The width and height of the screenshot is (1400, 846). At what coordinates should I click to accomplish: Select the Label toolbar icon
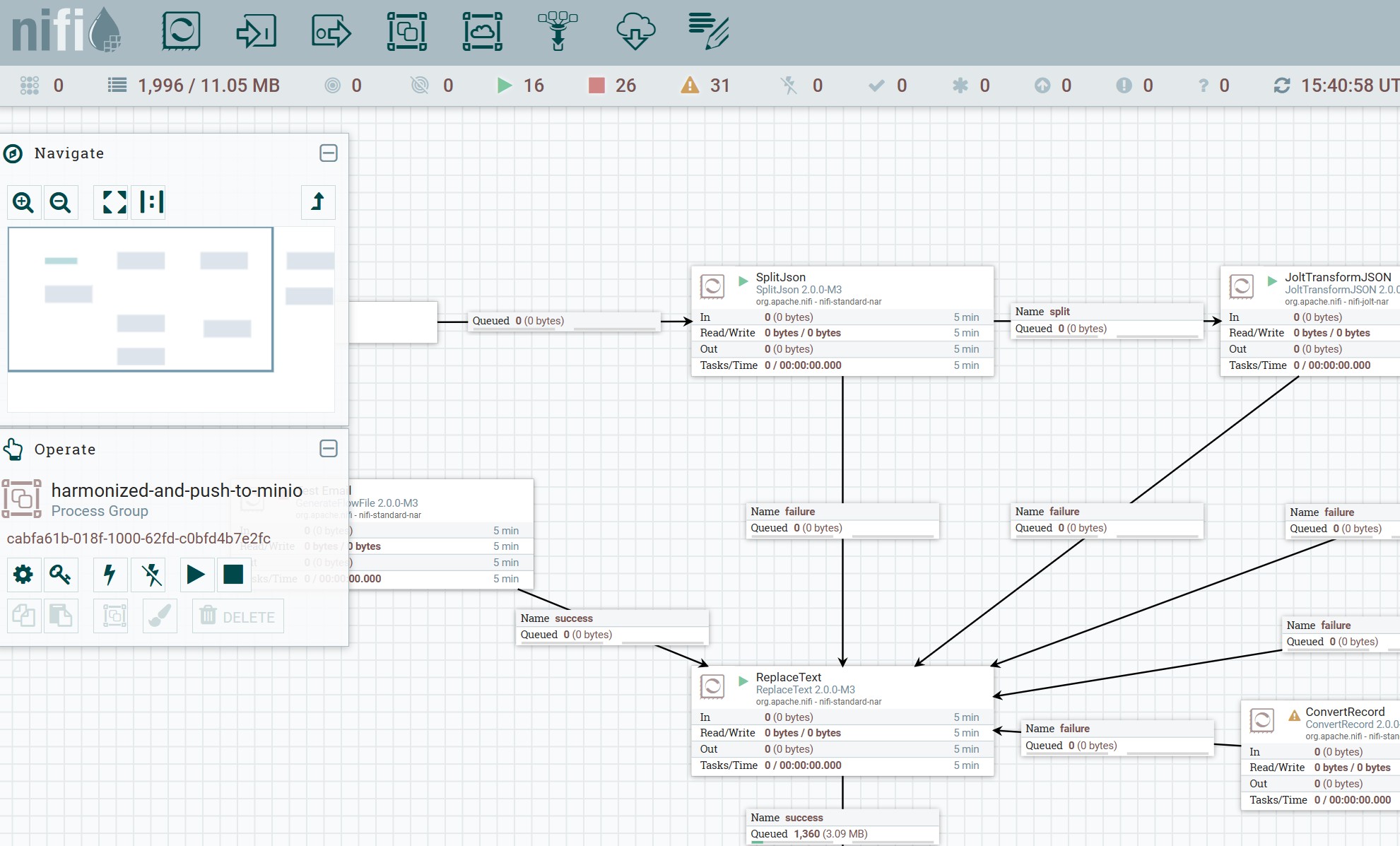coord(709,32)
